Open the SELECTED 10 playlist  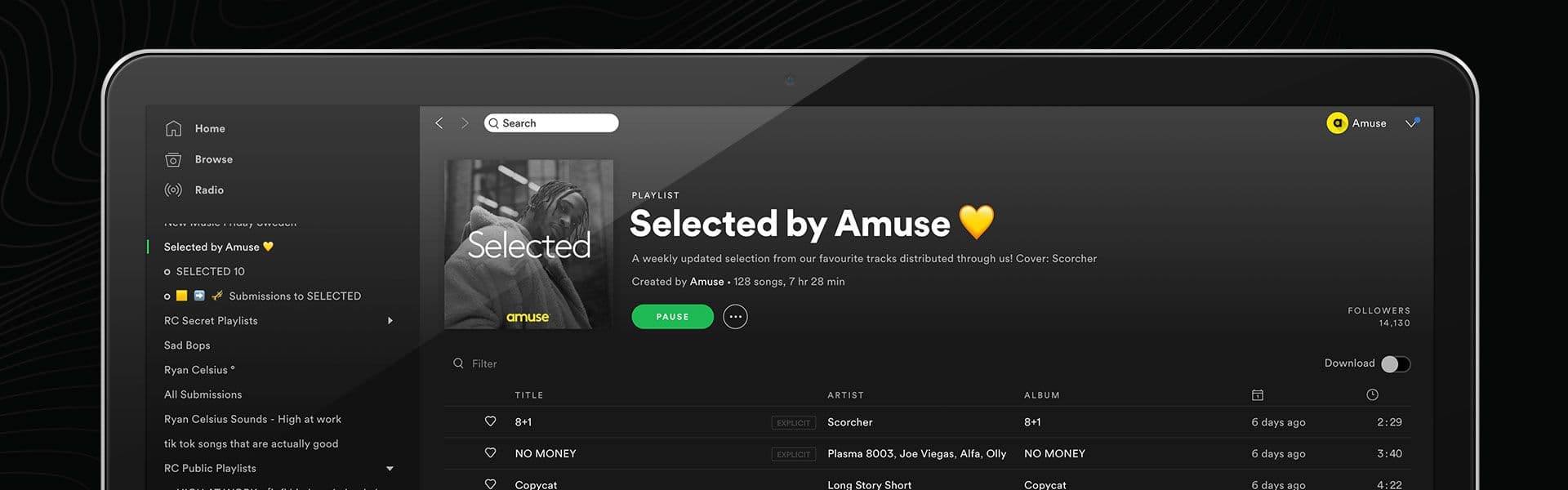pyautogui.click(x=210, y=271)
